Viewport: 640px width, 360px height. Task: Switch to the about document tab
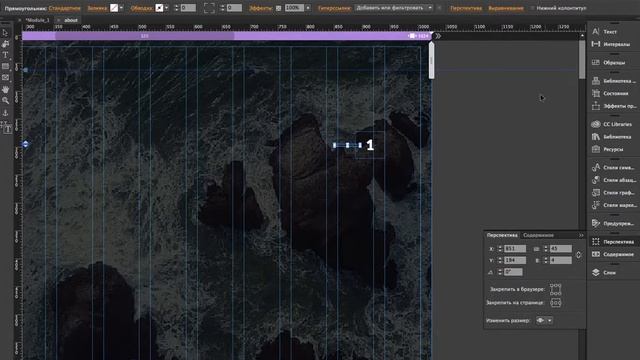[x=71, y=20]
